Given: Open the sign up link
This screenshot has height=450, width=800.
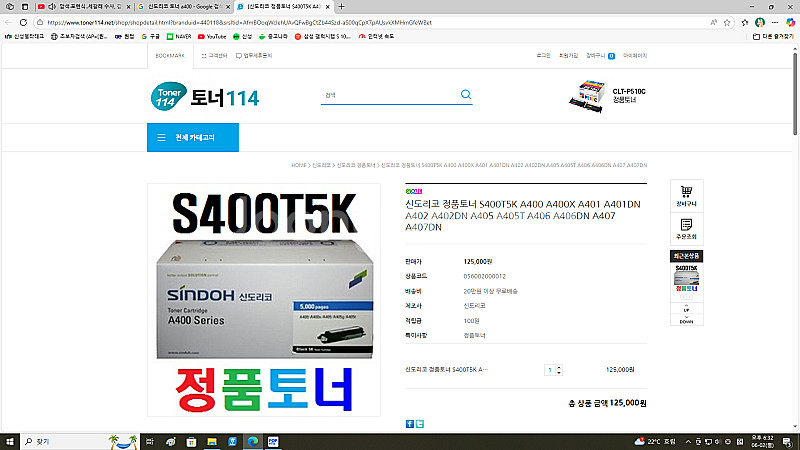Looking at the screenshot, I should click(x=568, y=56).
